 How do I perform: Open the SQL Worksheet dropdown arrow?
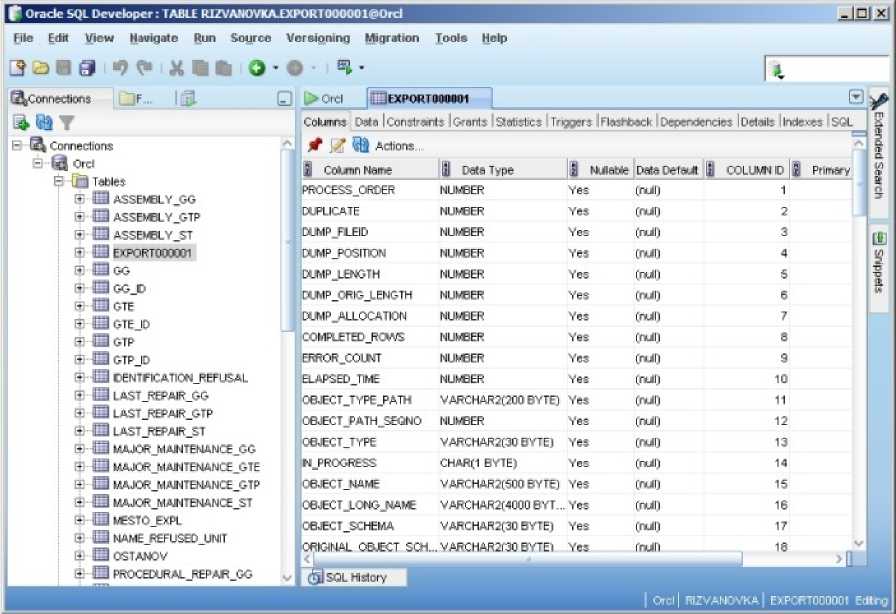click(x=362, y=68)
